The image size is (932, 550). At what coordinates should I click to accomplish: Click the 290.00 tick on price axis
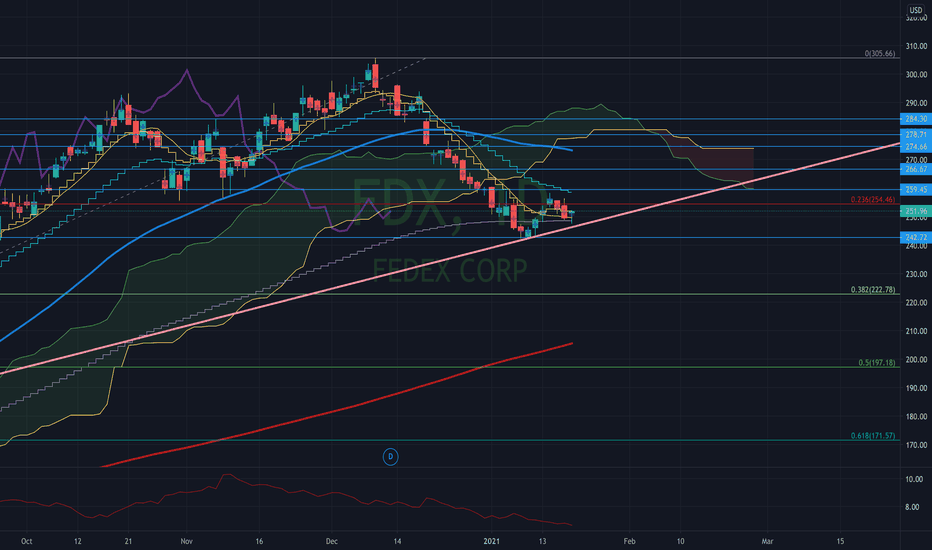916,103
